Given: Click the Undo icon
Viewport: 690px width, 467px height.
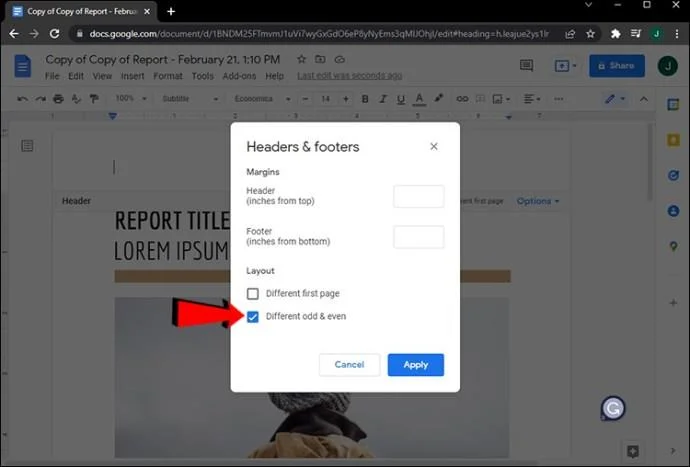Looking at the screenshot, I should (x=22, y=99).
